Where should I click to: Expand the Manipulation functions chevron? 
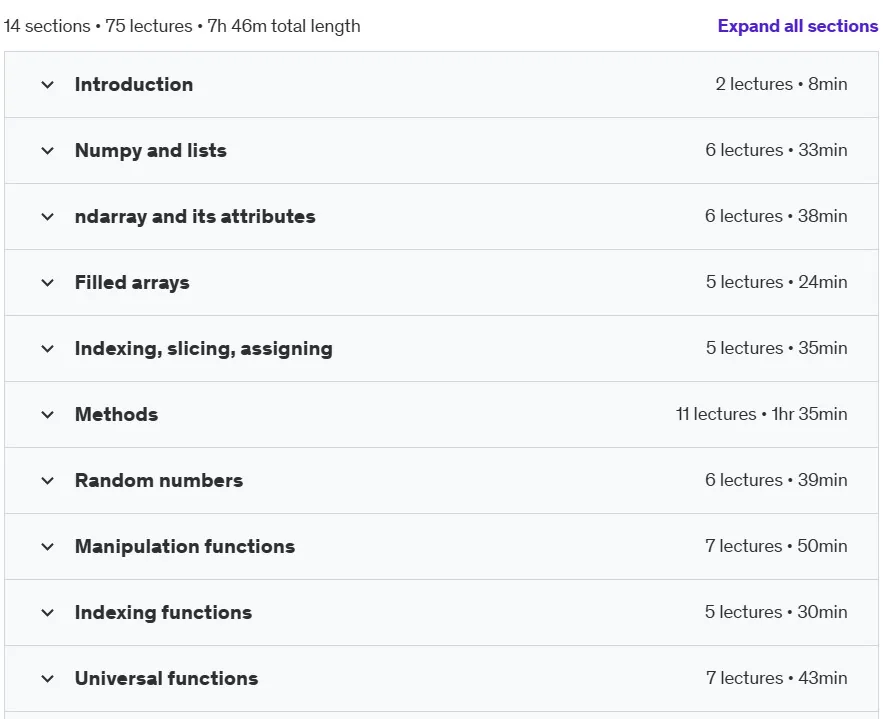(48, 546)
